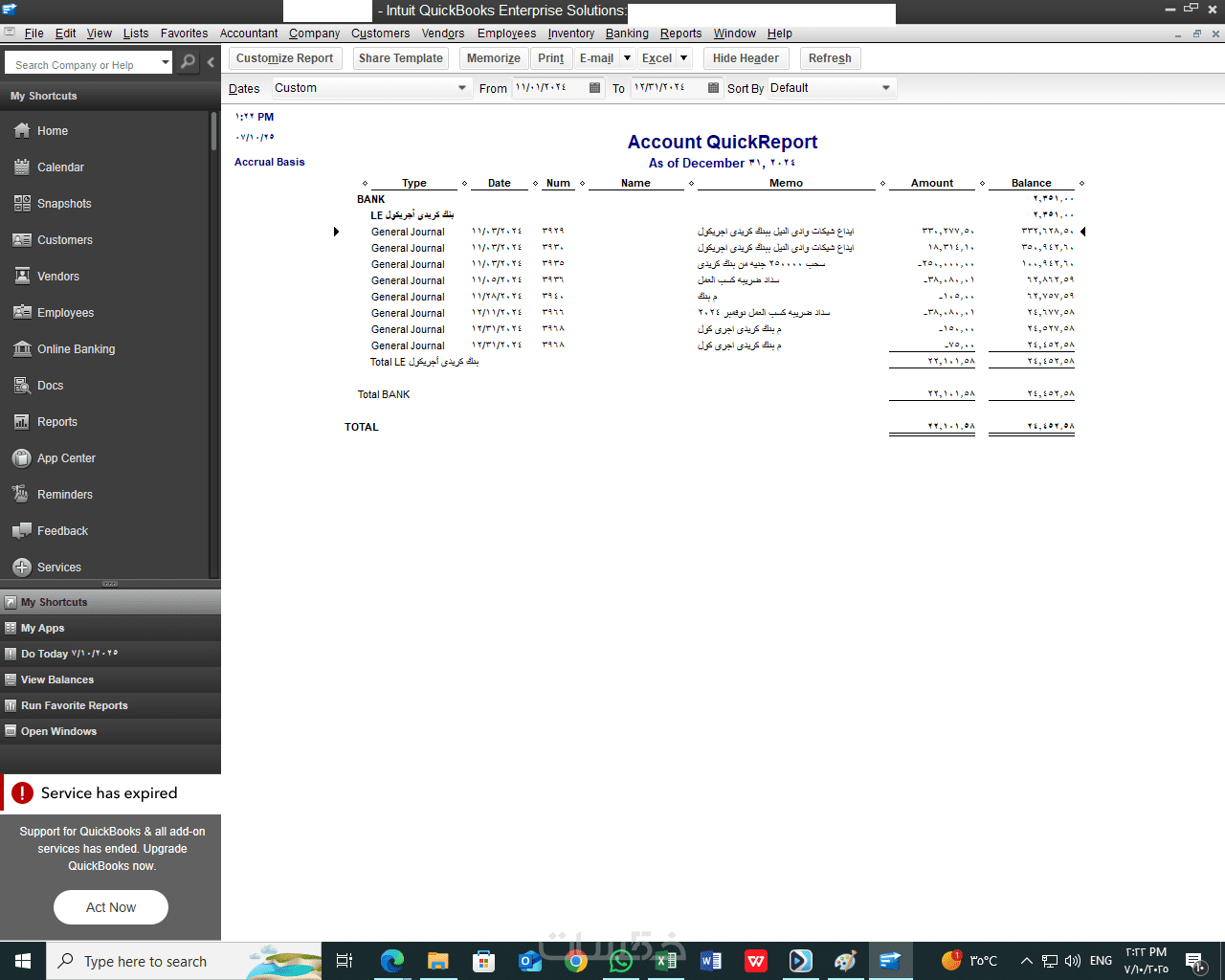Click the Customize Report button
The image size is (1225, 980).
[284, 58]
